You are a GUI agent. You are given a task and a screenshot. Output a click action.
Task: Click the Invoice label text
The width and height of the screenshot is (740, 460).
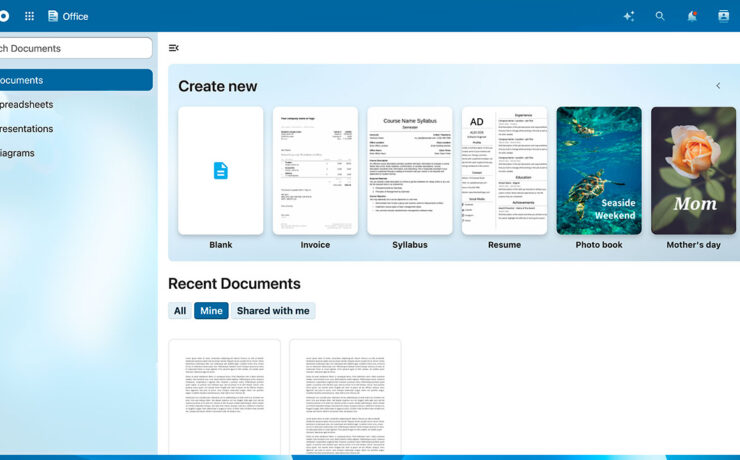click(x=315, y=245)
